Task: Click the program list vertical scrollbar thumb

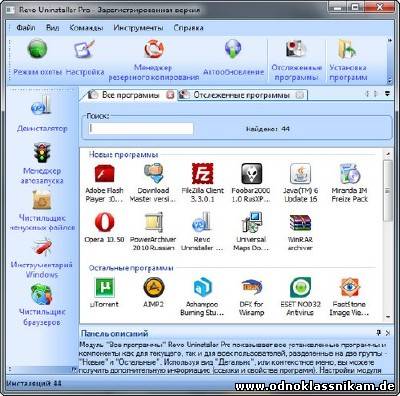Action: (x=387, y=190)
